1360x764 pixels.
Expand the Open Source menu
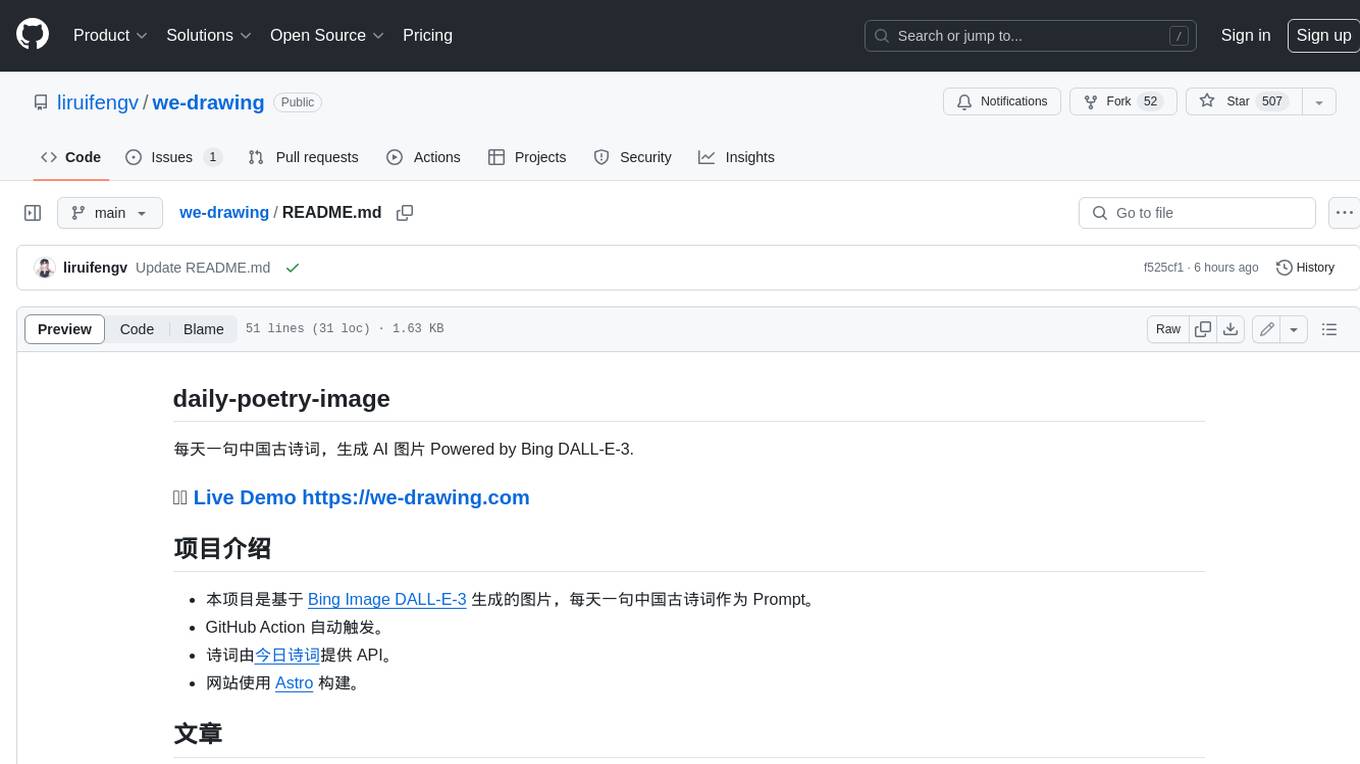coord(327,35)
